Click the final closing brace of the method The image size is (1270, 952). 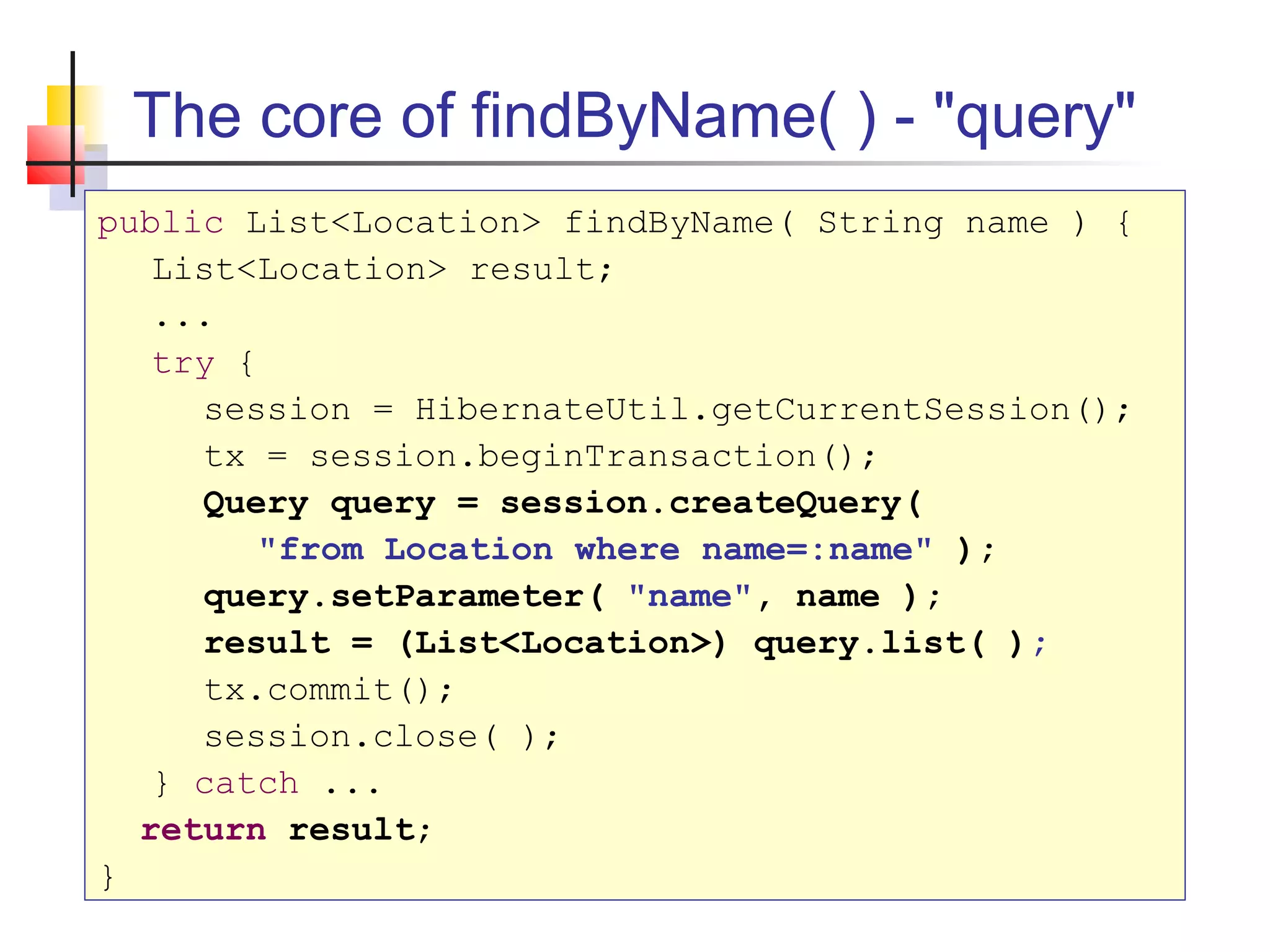click(108, 877)
